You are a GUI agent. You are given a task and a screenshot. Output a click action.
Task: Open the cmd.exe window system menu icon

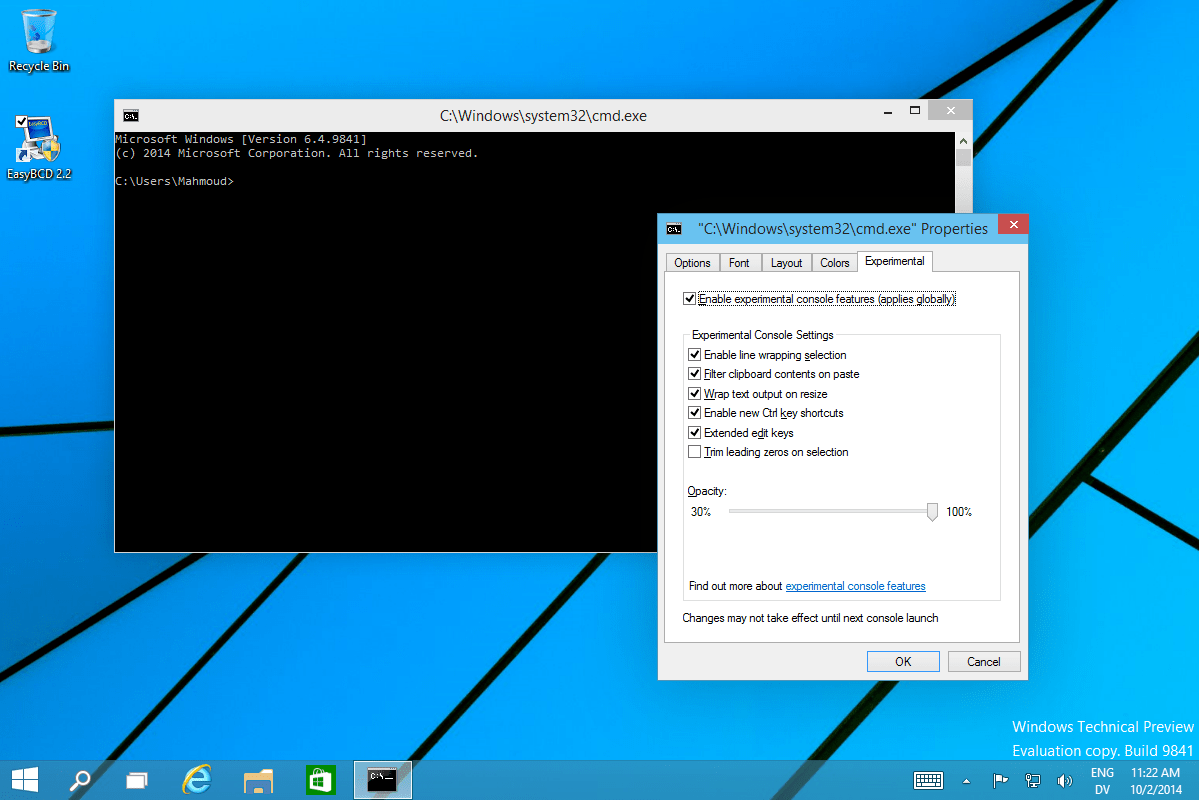pos(131,115)
